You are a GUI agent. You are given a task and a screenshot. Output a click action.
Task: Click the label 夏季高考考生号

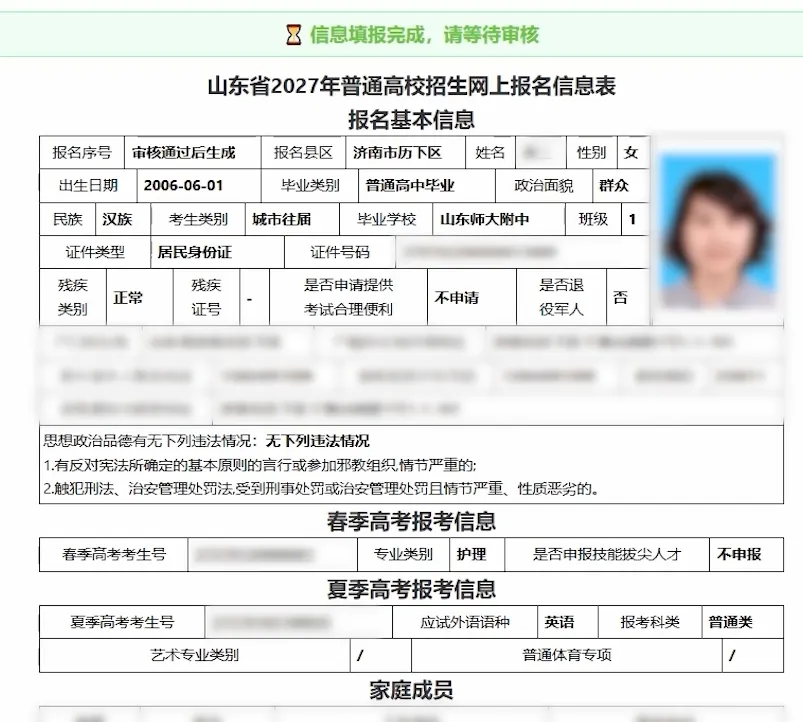point(122,622)
